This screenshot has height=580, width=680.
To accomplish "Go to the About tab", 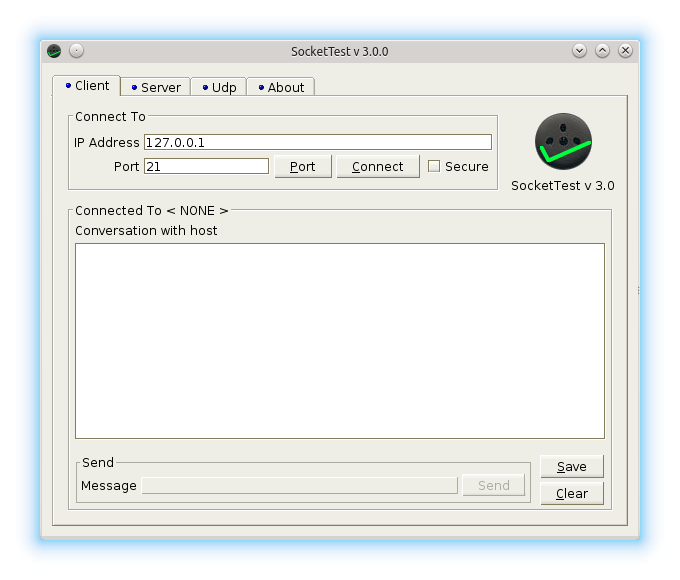I will pos(280,87).
